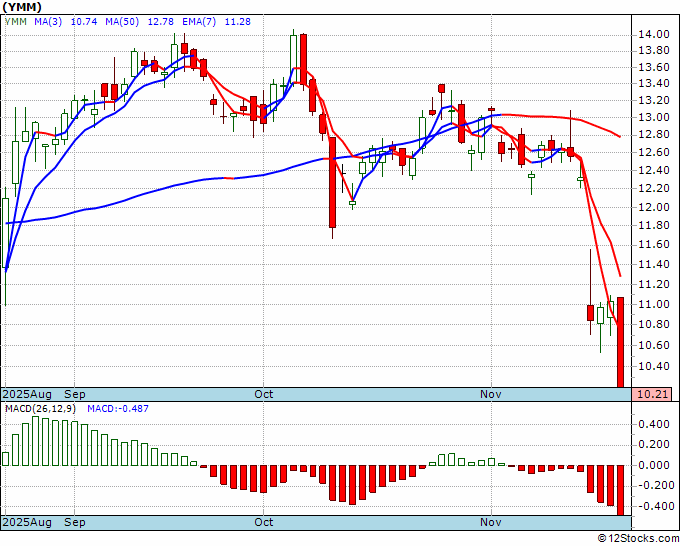
Task: Click the 12.00 price axis label
Action: 654,207
